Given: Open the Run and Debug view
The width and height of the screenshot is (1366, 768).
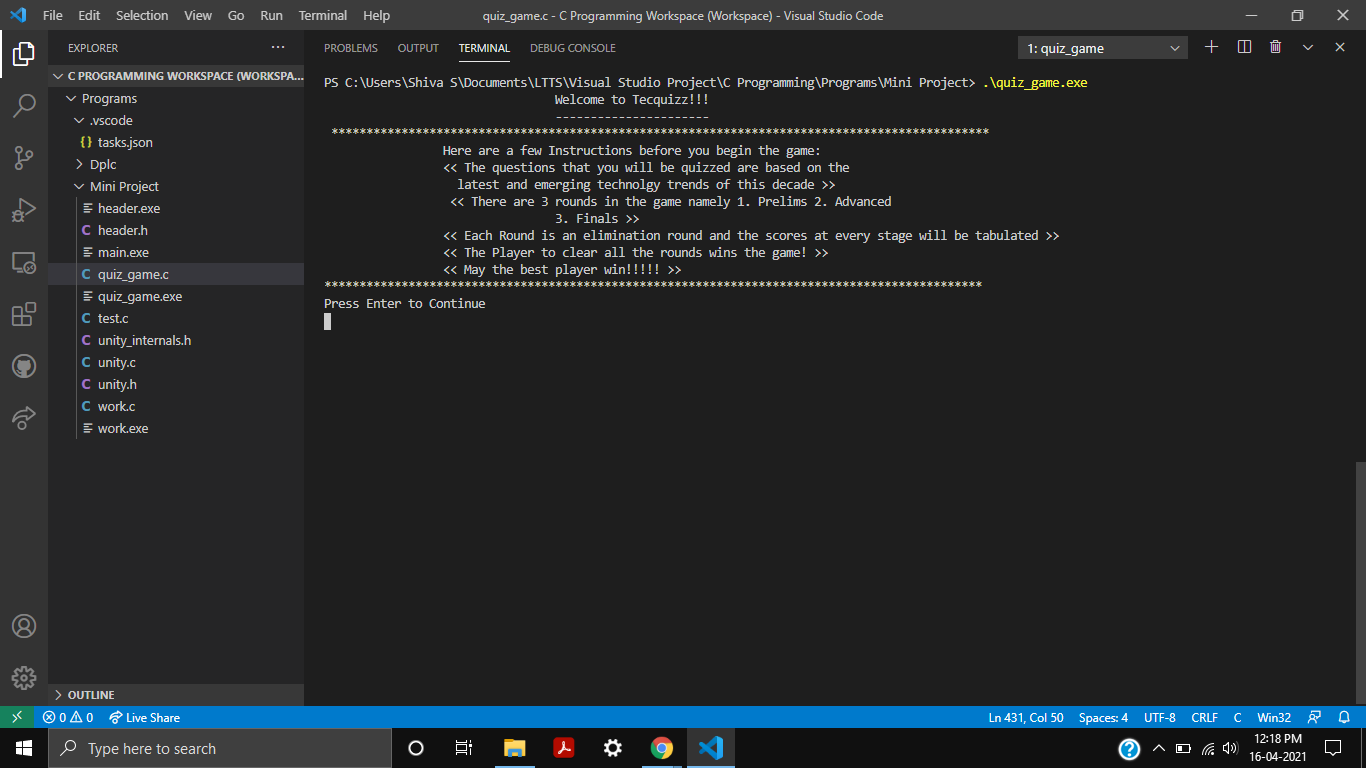Looking at the screenshot, I should click(24, 210).
